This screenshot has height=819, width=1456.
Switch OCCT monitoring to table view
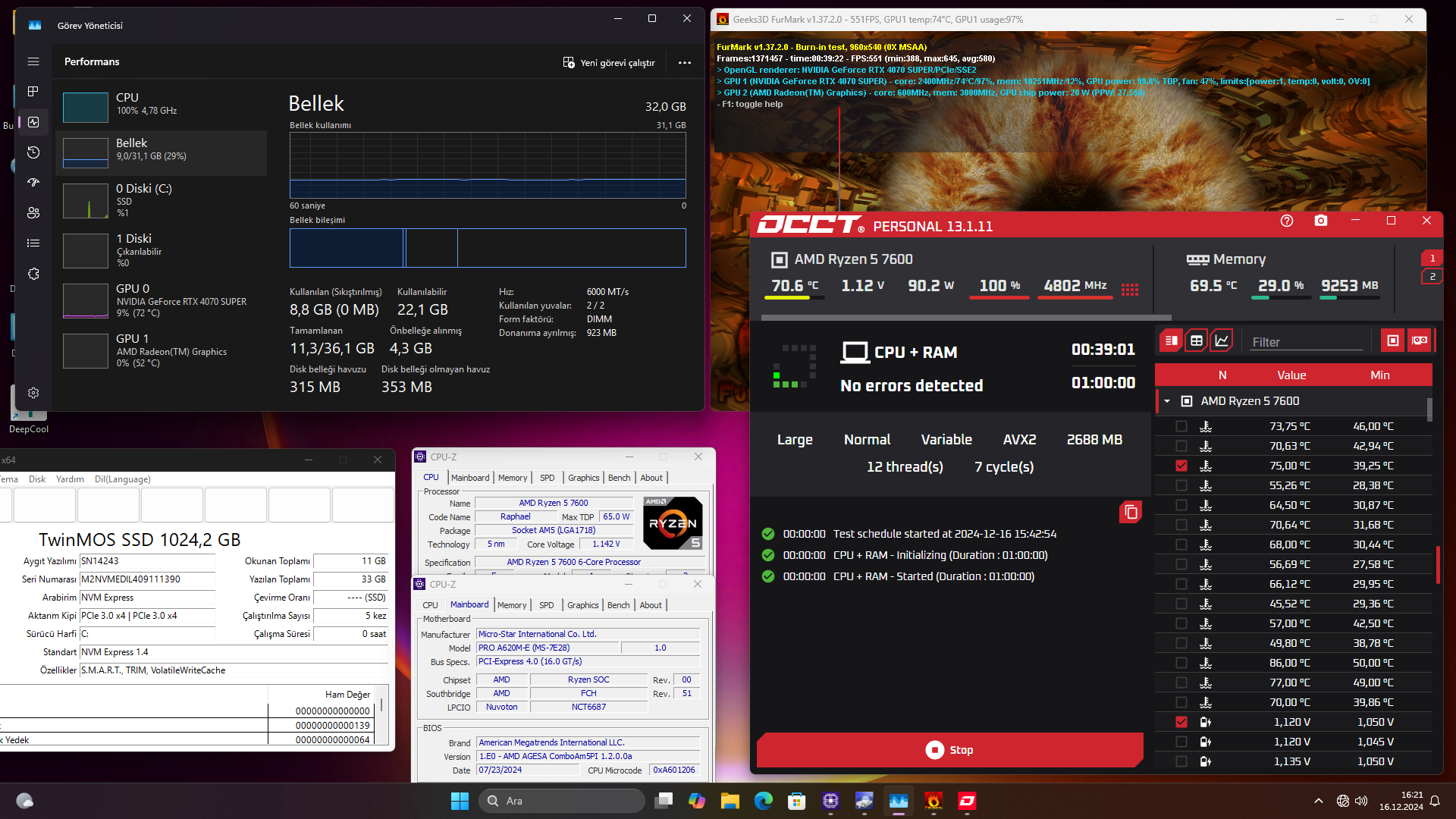1197,340
